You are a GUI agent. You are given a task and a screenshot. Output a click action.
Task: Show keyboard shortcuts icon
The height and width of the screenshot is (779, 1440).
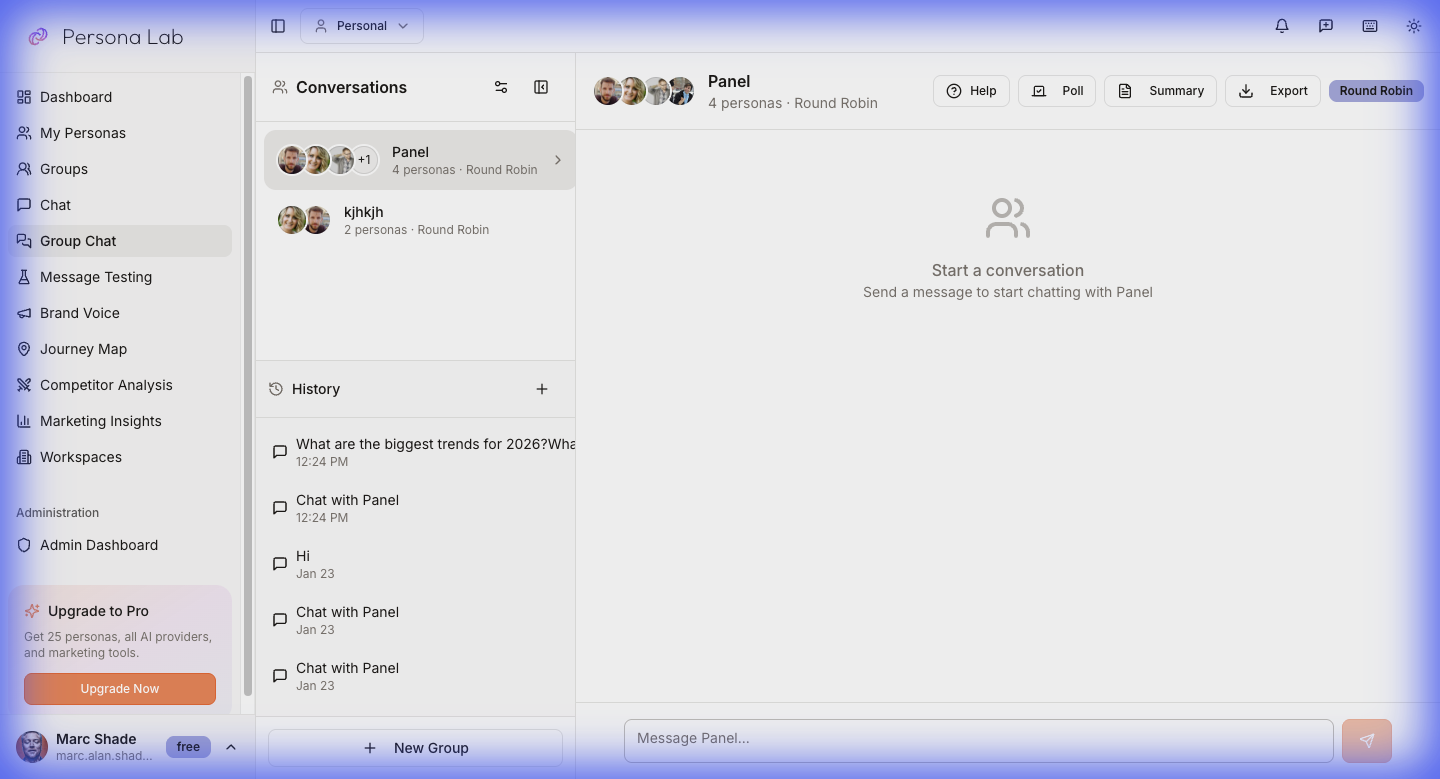coord(1370,26)
